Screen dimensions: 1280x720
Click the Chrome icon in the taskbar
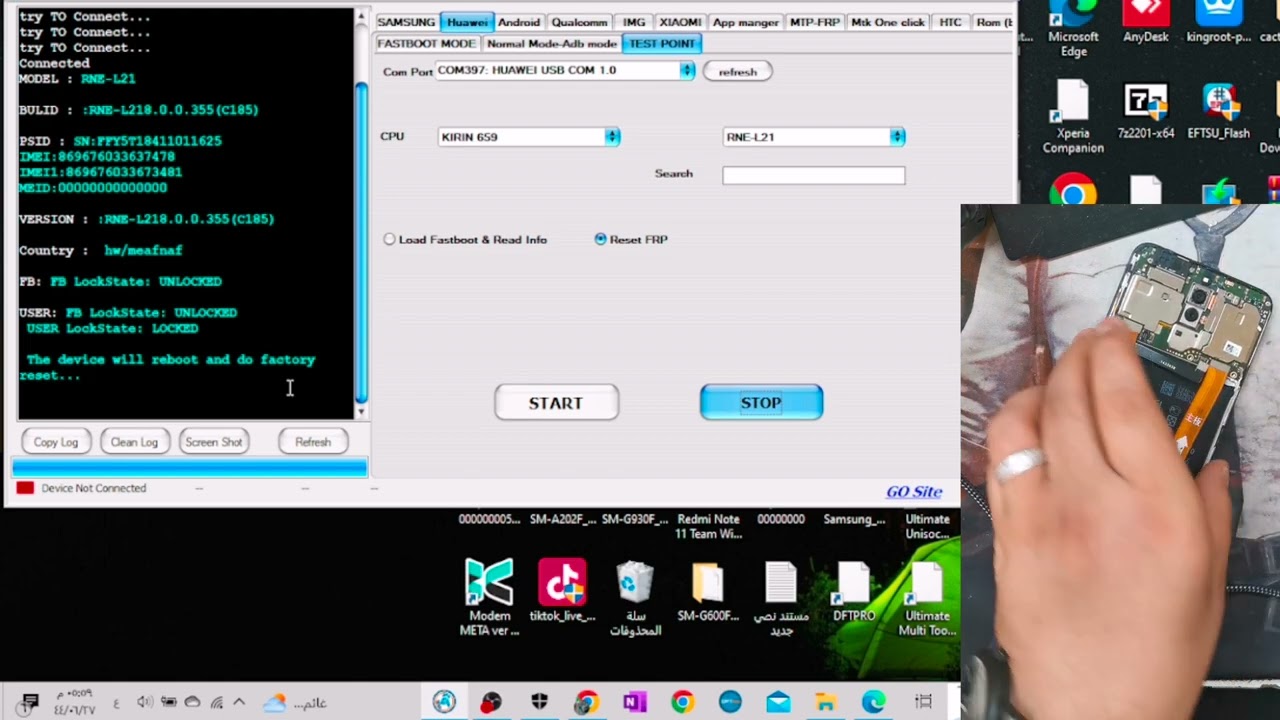tap(682, 702)
